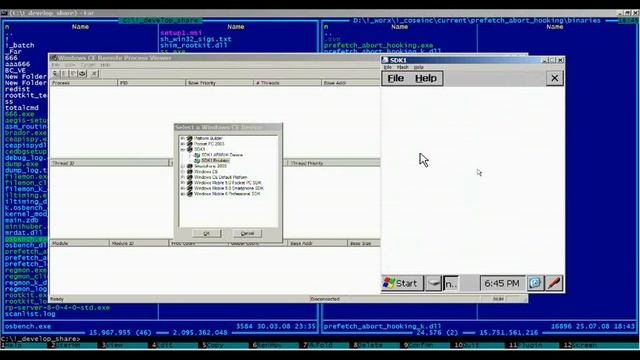
Task: Collapse the SDK1 tree node
Action: (x=182, y=149)
